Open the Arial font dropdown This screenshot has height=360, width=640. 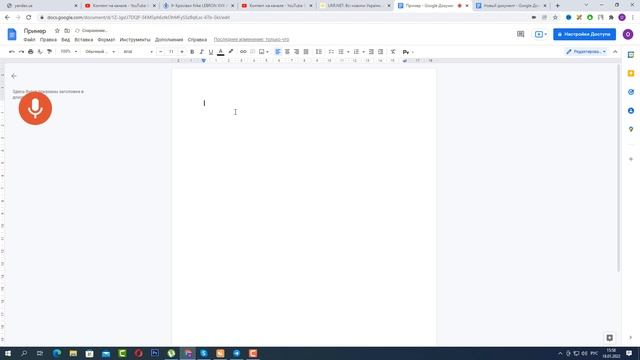[x=138, y=52]
